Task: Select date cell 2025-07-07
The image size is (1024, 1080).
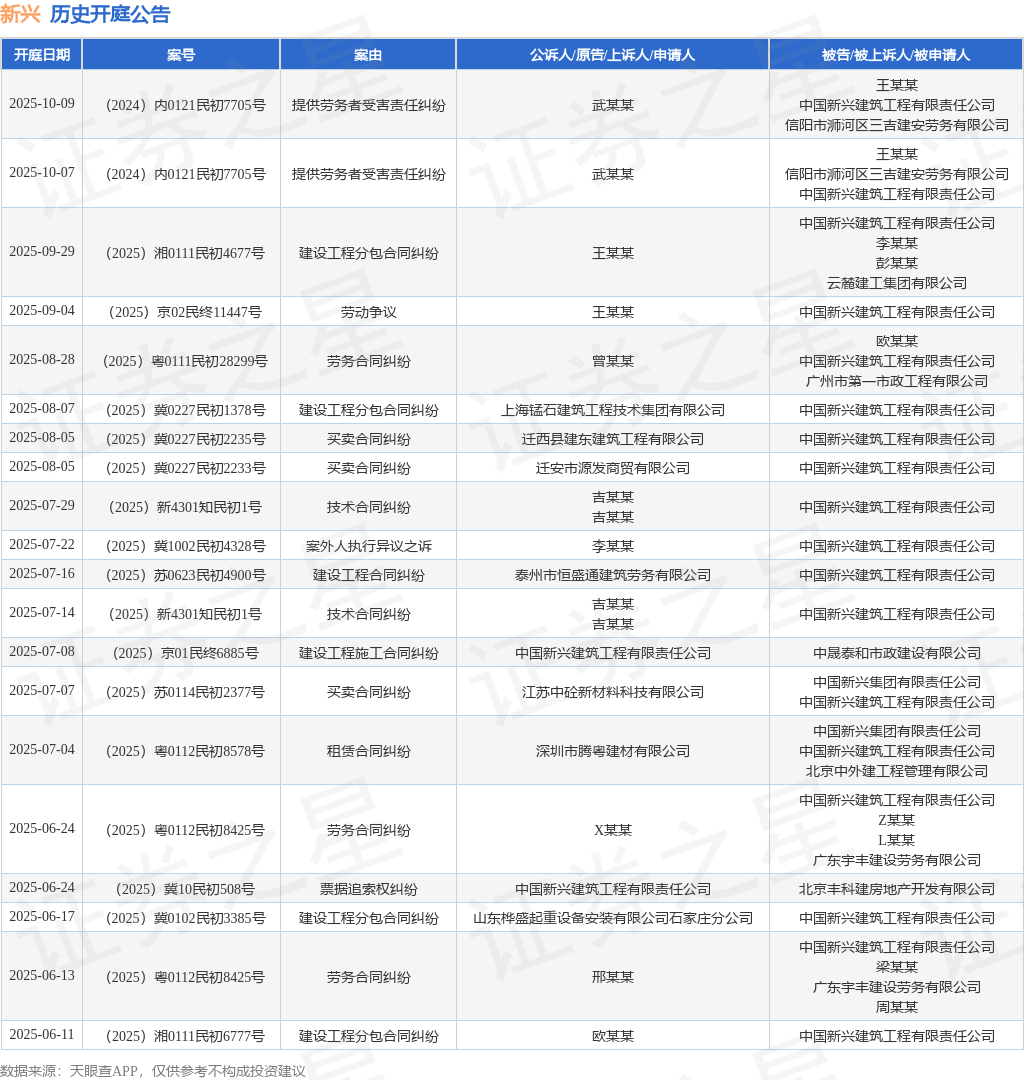Action: click(42, 690)
